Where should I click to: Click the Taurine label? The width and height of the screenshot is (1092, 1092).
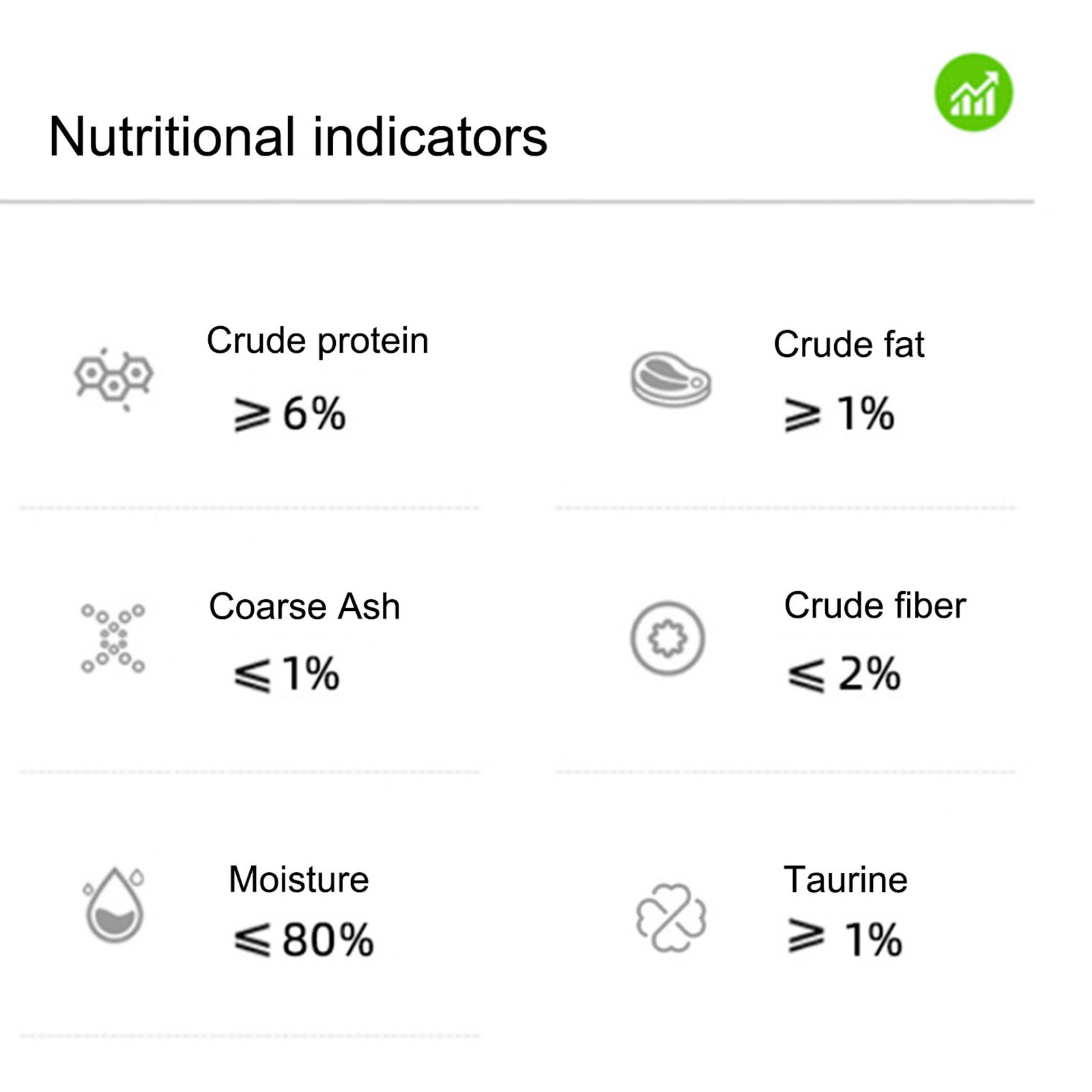pos(845,879)
